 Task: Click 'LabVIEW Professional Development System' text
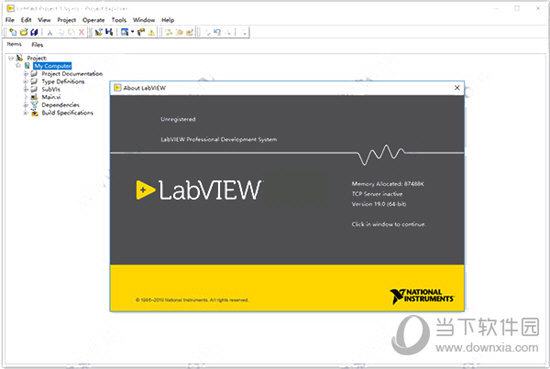tap(219, 139)
